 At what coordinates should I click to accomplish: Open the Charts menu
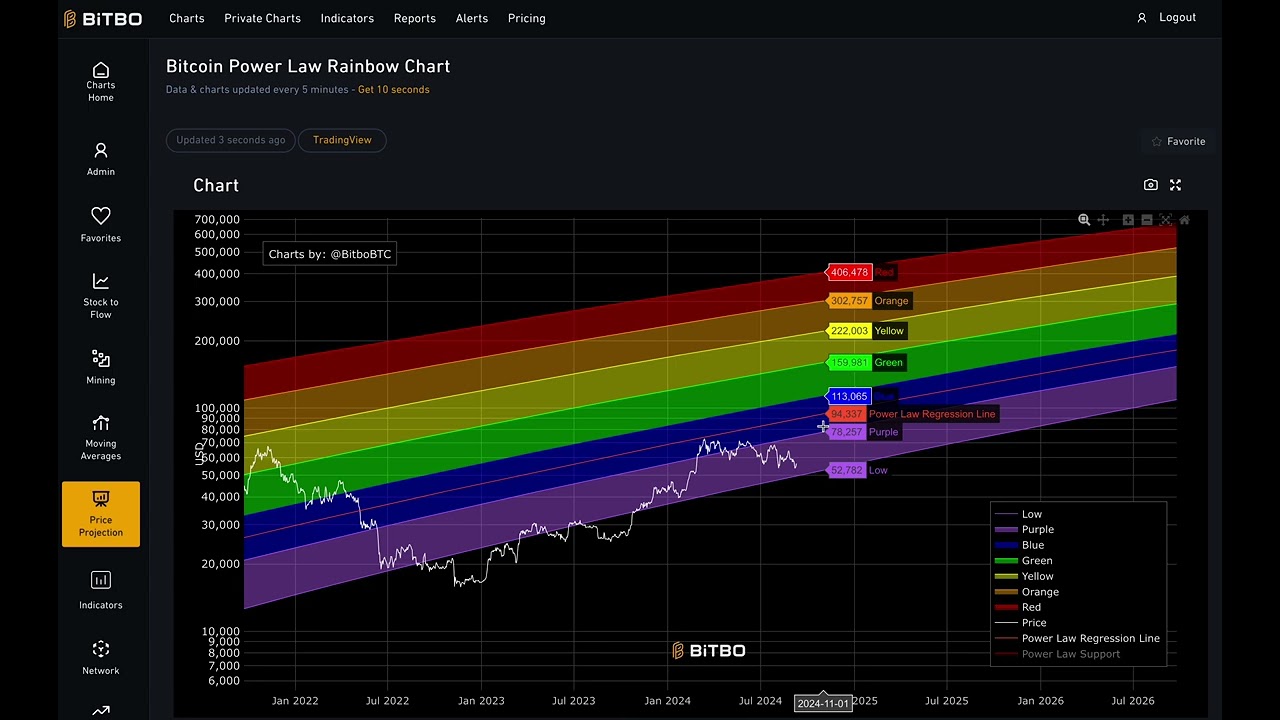[186, 18]
